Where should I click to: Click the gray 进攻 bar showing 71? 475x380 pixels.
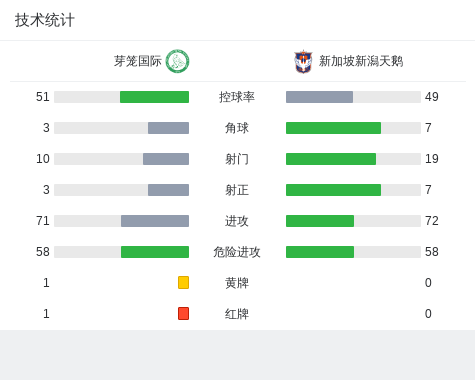[x=155, y=221]
